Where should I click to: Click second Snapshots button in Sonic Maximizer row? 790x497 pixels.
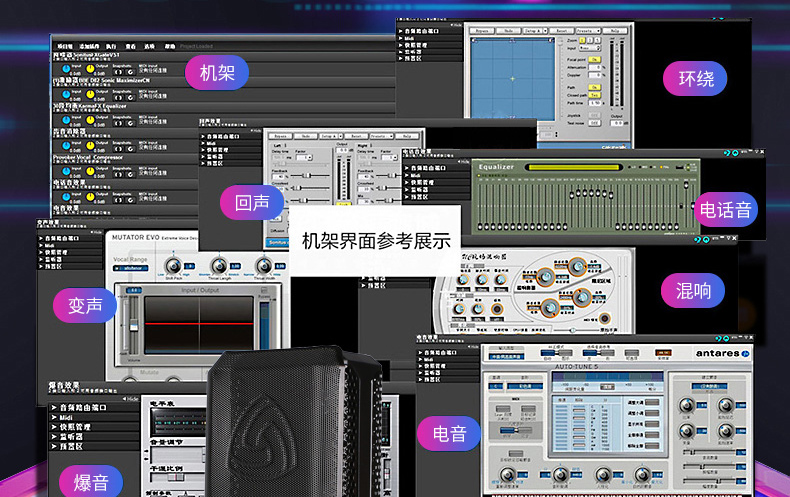tap(130, 97)
